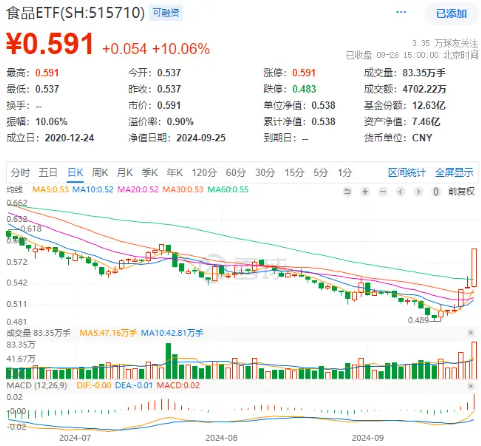
Task: Zoom out chart with minus icon
Action: click(383, 192)
